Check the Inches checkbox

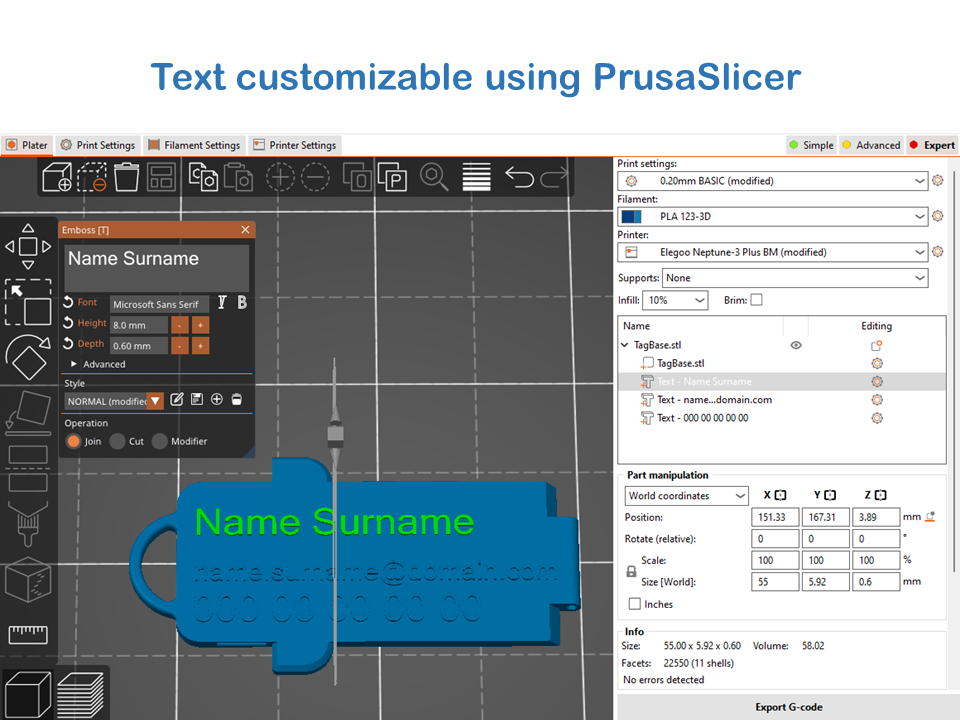pyautogui.click(x=634, y=604)
